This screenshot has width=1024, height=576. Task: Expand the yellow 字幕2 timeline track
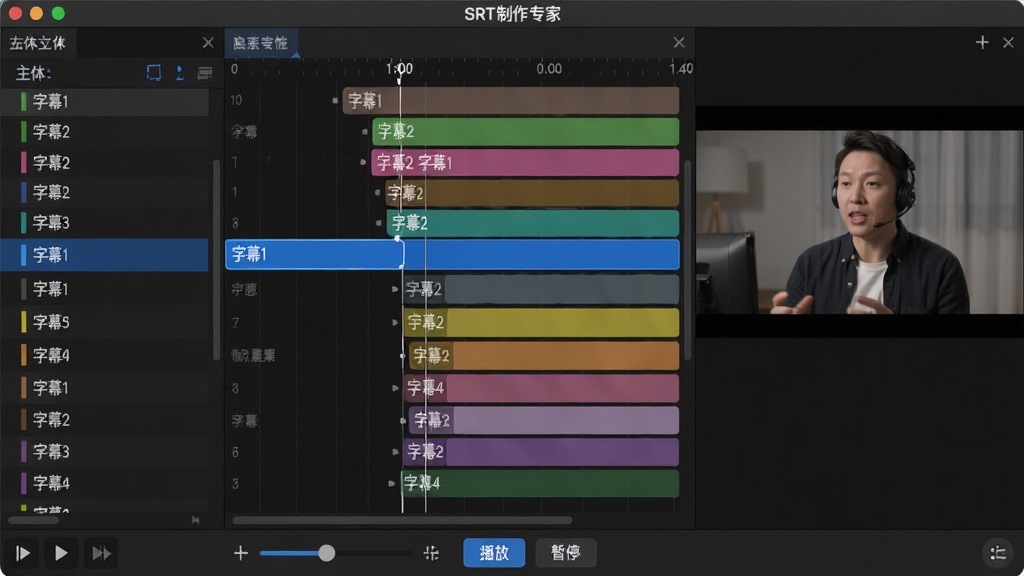(394, 322)
